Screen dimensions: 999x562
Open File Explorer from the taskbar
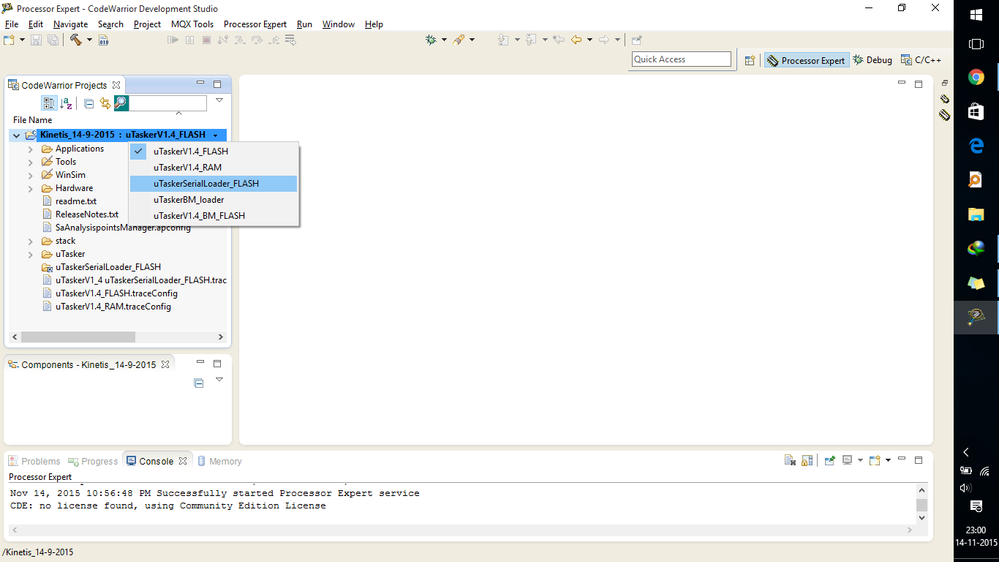coord(976,215)
